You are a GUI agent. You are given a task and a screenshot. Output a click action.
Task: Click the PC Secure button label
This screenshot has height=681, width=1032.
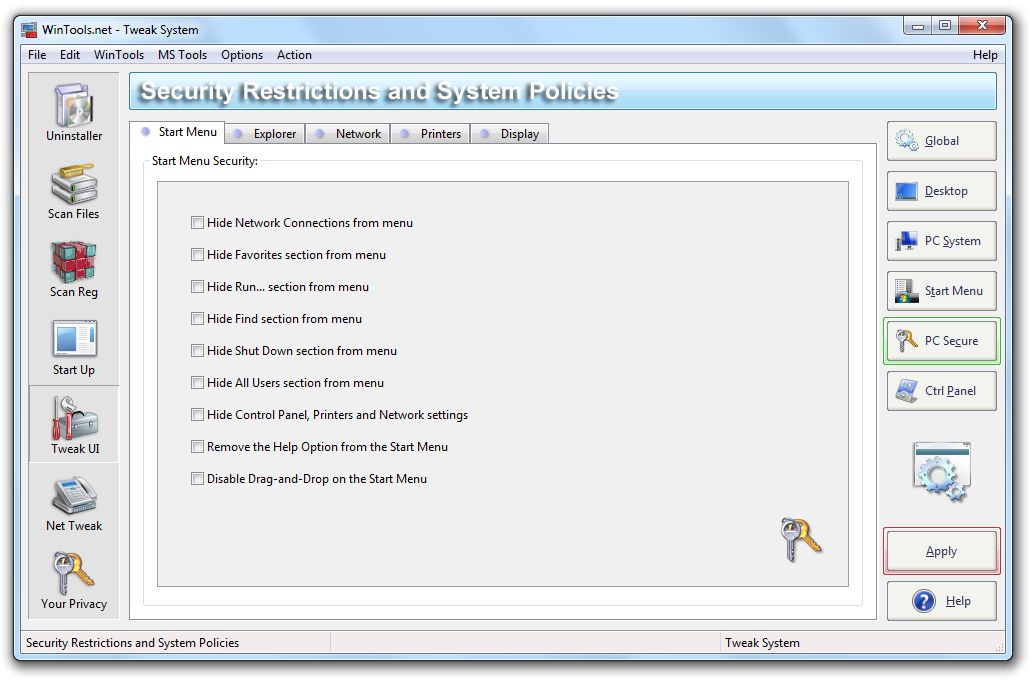click(951, 341)
